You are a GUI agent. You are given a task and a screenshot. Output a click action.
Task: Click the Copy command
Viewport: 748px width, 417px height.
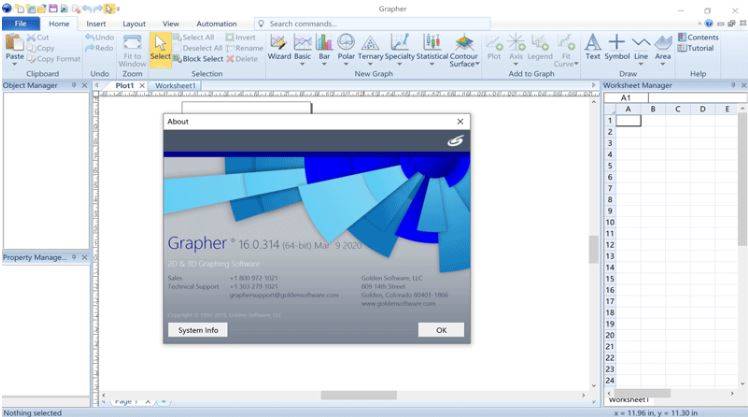click(x=41, y=48)
